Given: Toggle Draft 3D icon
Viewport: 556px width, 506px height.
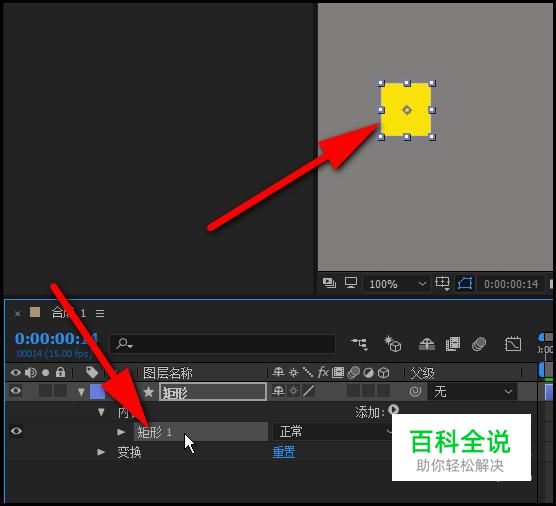Looking at the screenshot, I should coord(393,344).
